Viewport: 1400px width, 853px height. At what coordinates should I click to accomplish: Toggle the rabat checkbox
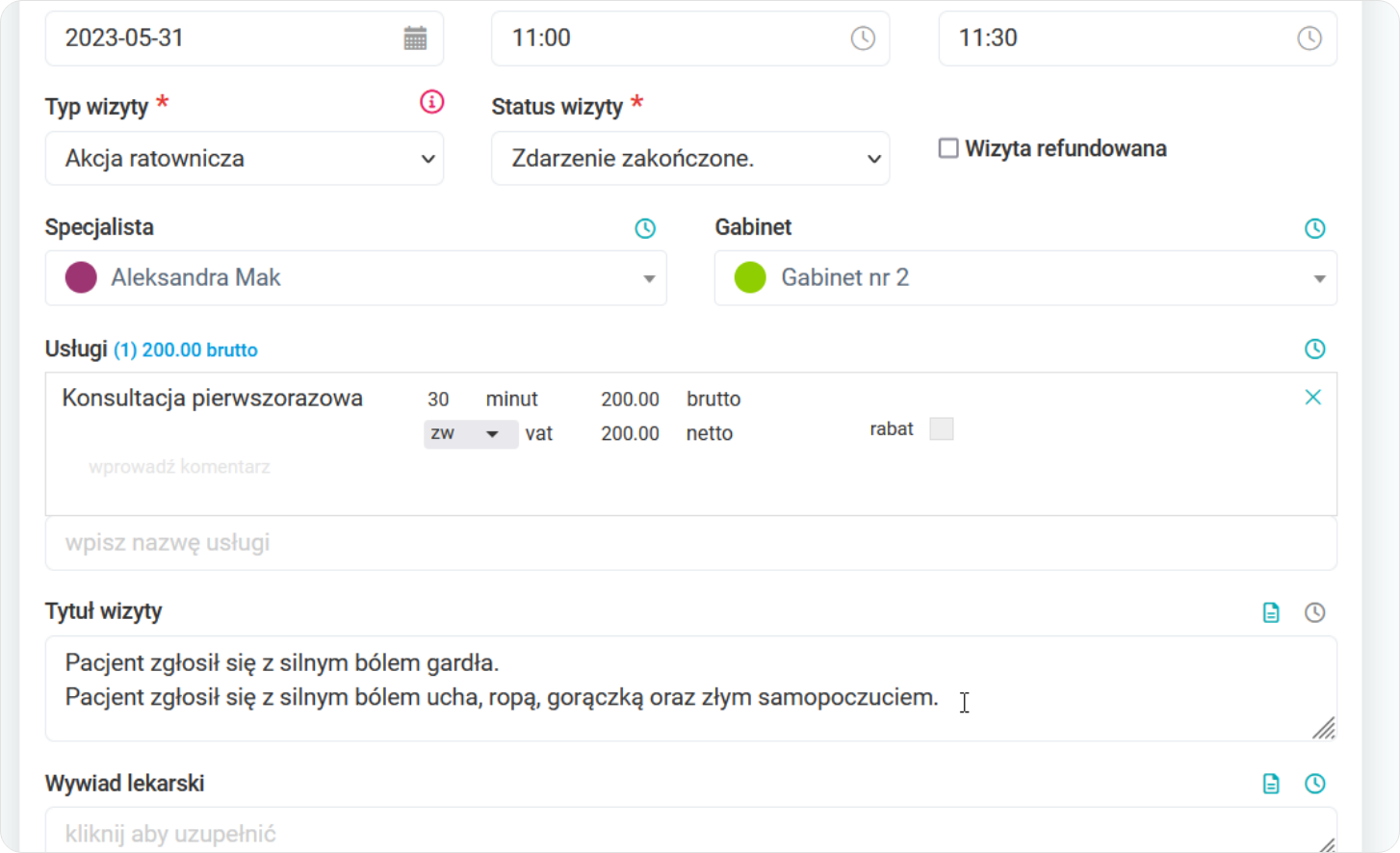[941, 429]
